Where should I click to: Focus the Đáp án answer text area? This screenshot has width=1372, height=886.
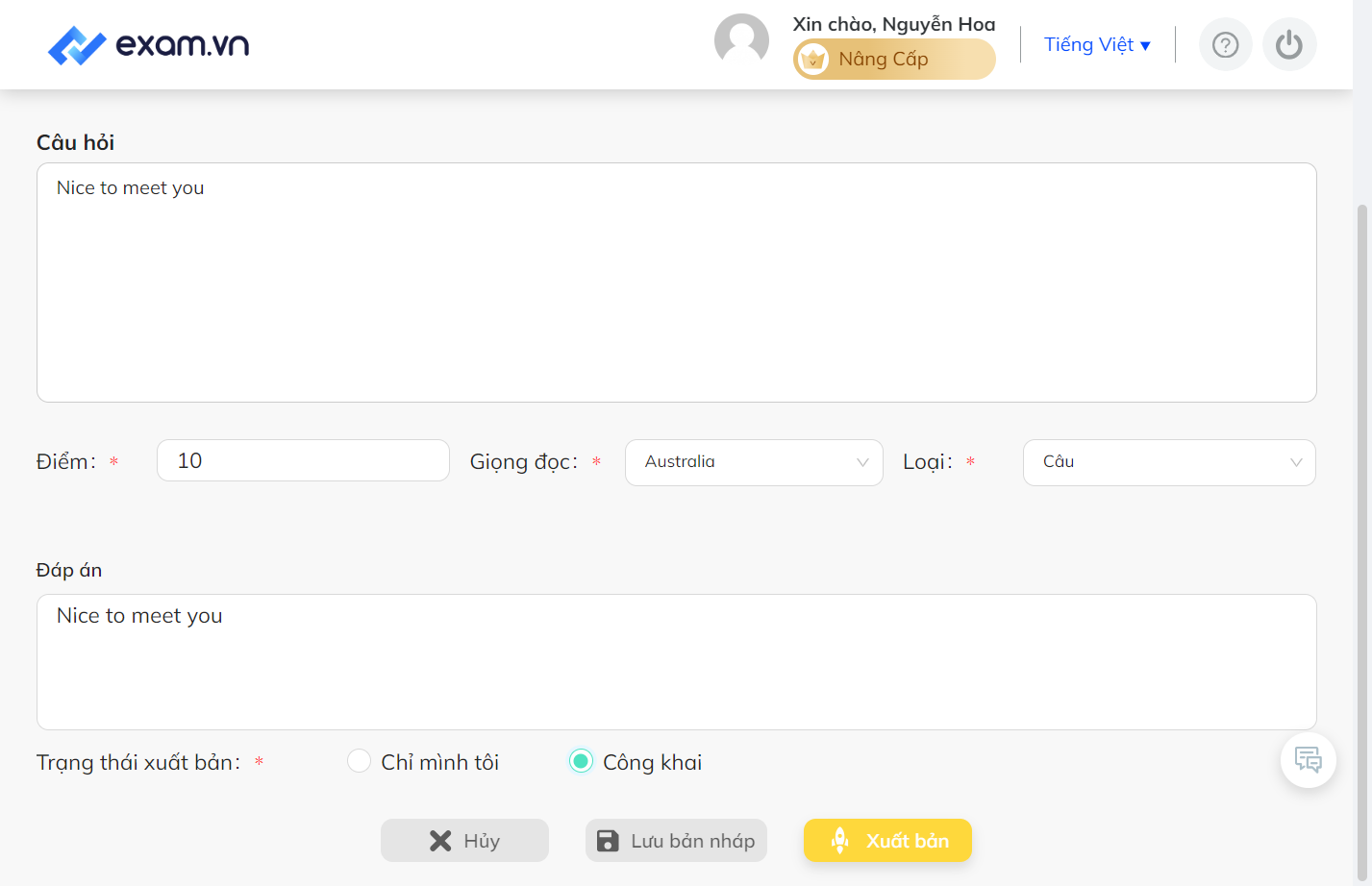coord(676,662)
